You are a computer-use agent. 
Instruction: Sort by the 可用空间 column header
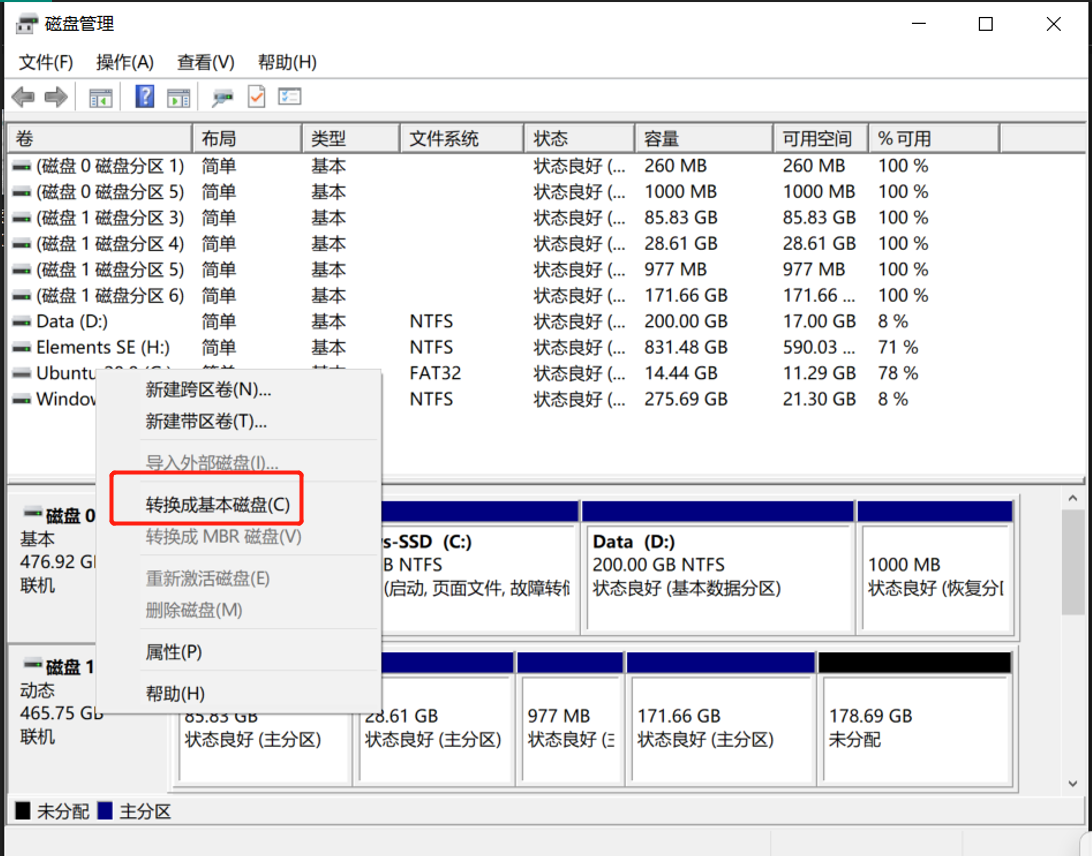[821, 139]
